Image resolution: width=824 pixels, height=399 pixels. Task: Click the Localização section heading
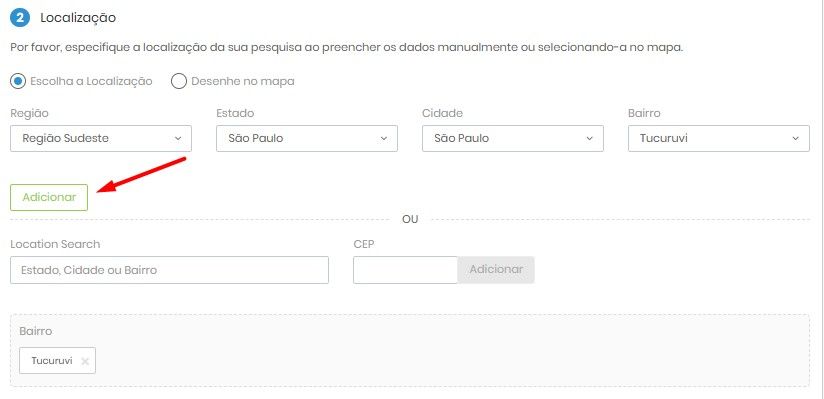tap(78, 18)
